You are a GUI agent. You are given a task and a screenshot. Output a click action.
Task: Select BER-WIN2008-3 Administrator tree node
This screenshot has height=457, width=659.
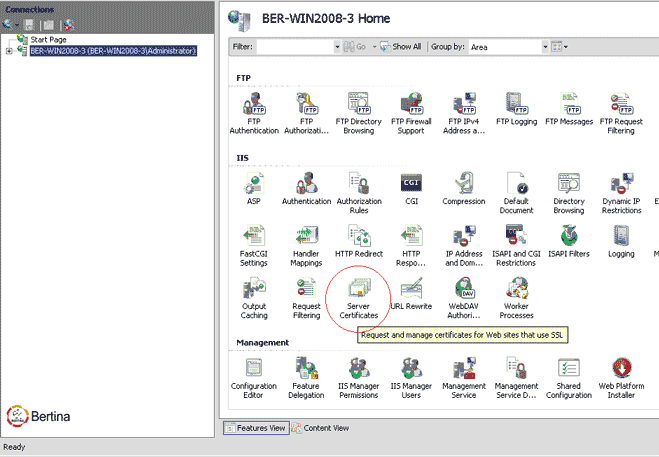pos(113,51)
